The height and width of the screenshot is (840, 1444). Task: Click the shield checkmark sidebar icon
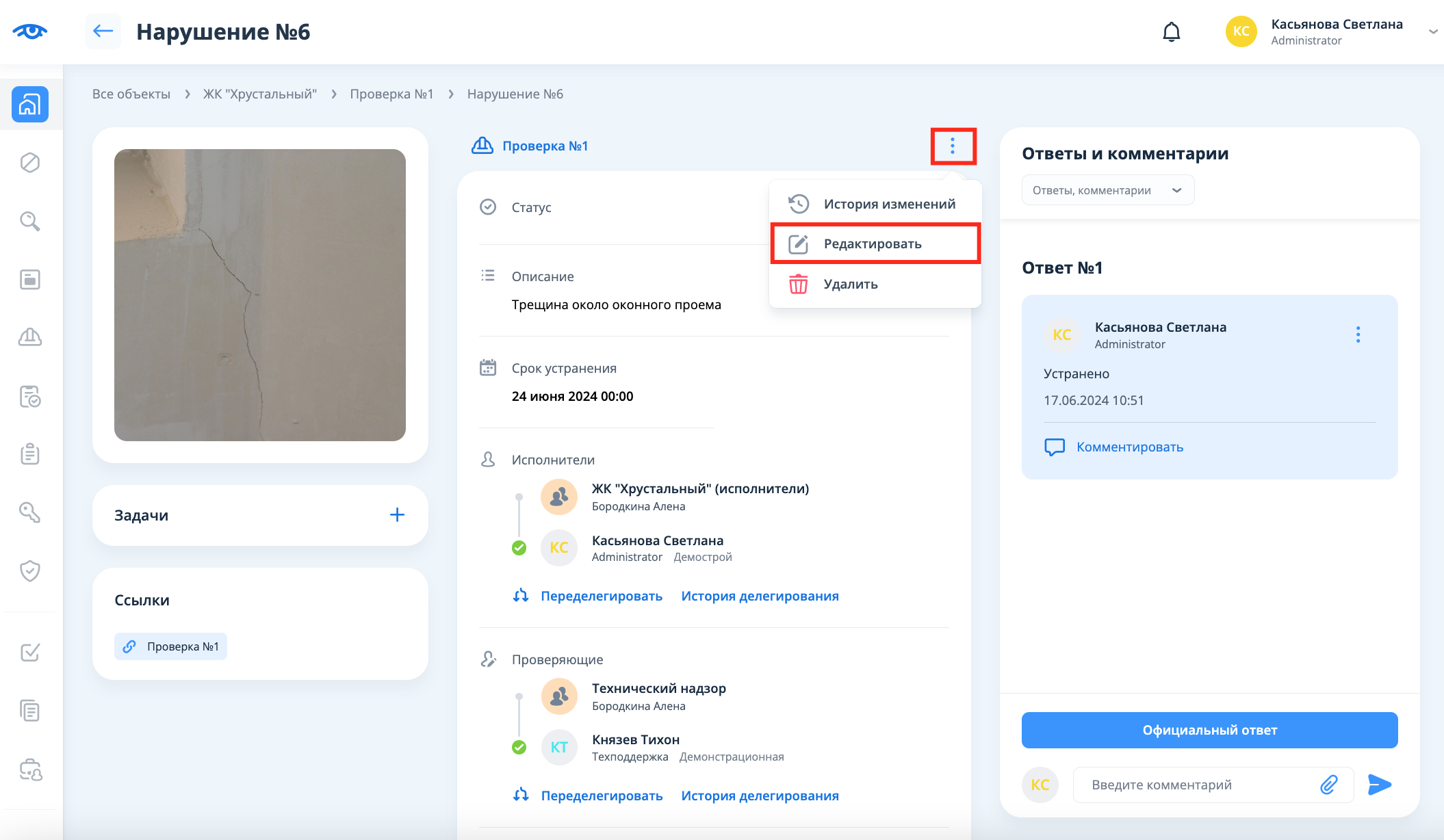tap(30, 570)
